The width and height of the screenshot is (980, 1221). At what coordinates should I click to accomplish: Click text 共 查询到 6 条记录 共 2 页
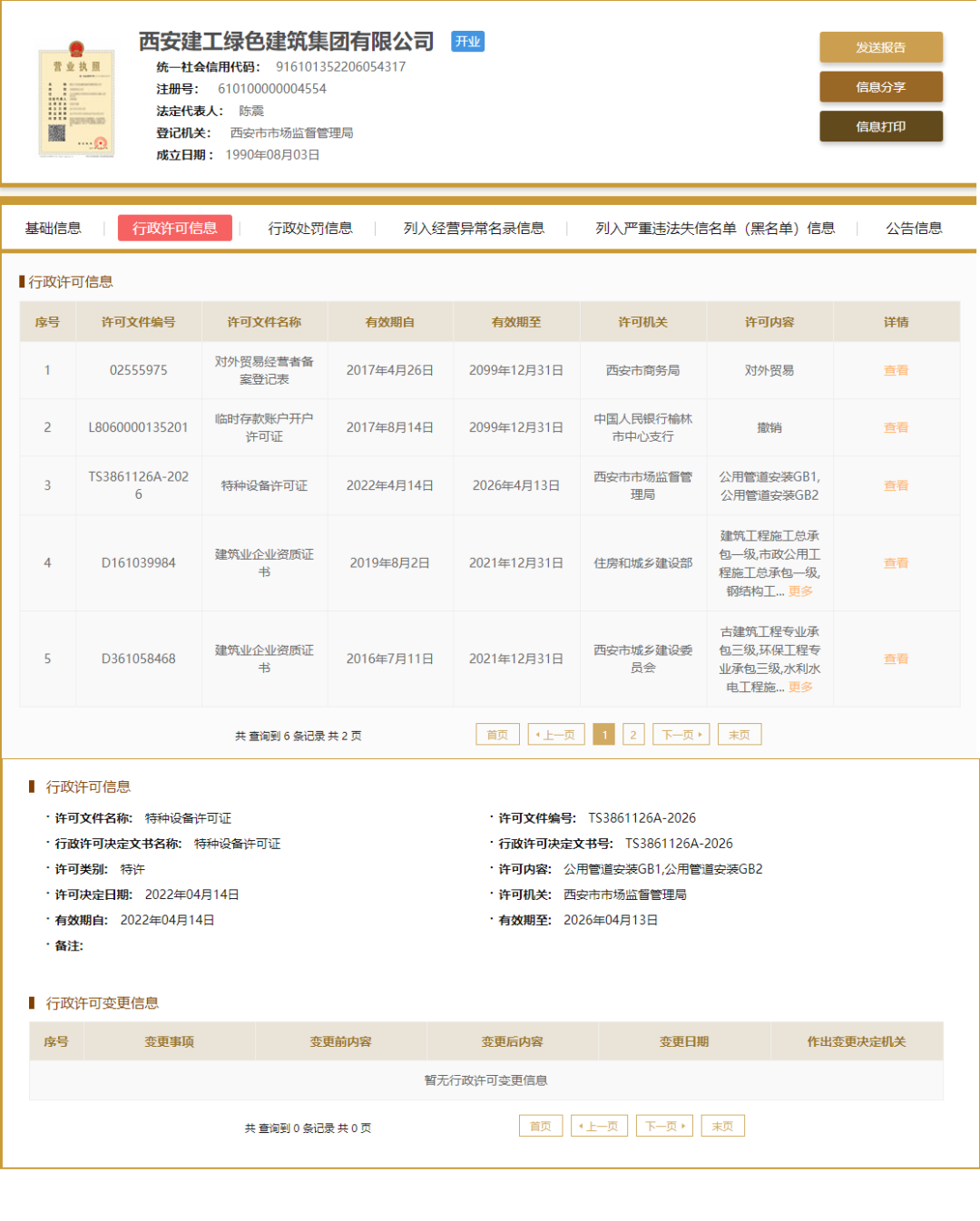(x=299, y=736)
